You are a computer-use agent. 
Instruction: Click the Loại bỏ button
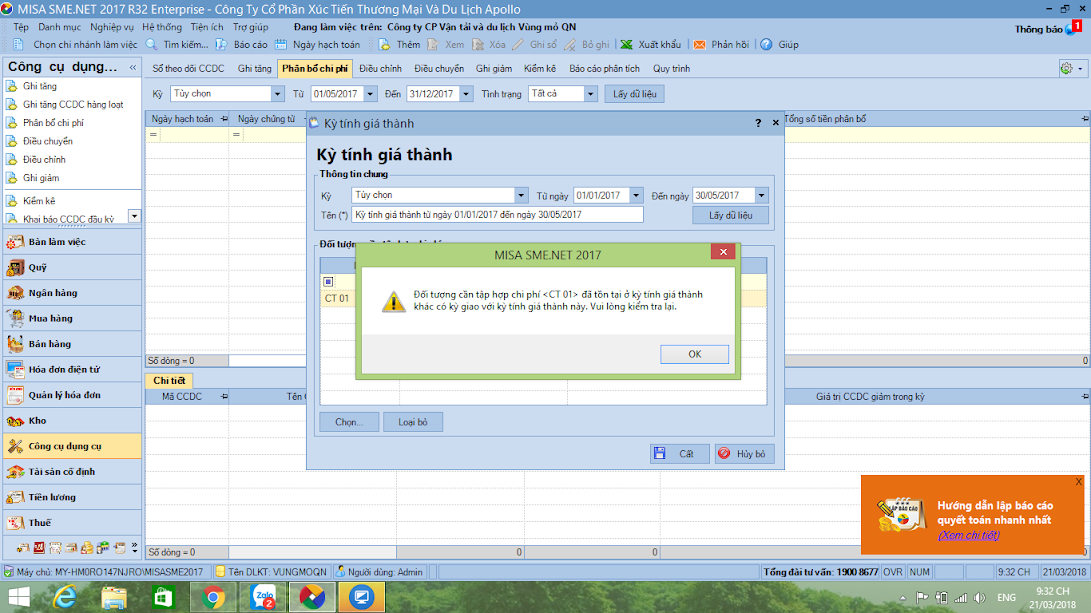click(413, 422)
